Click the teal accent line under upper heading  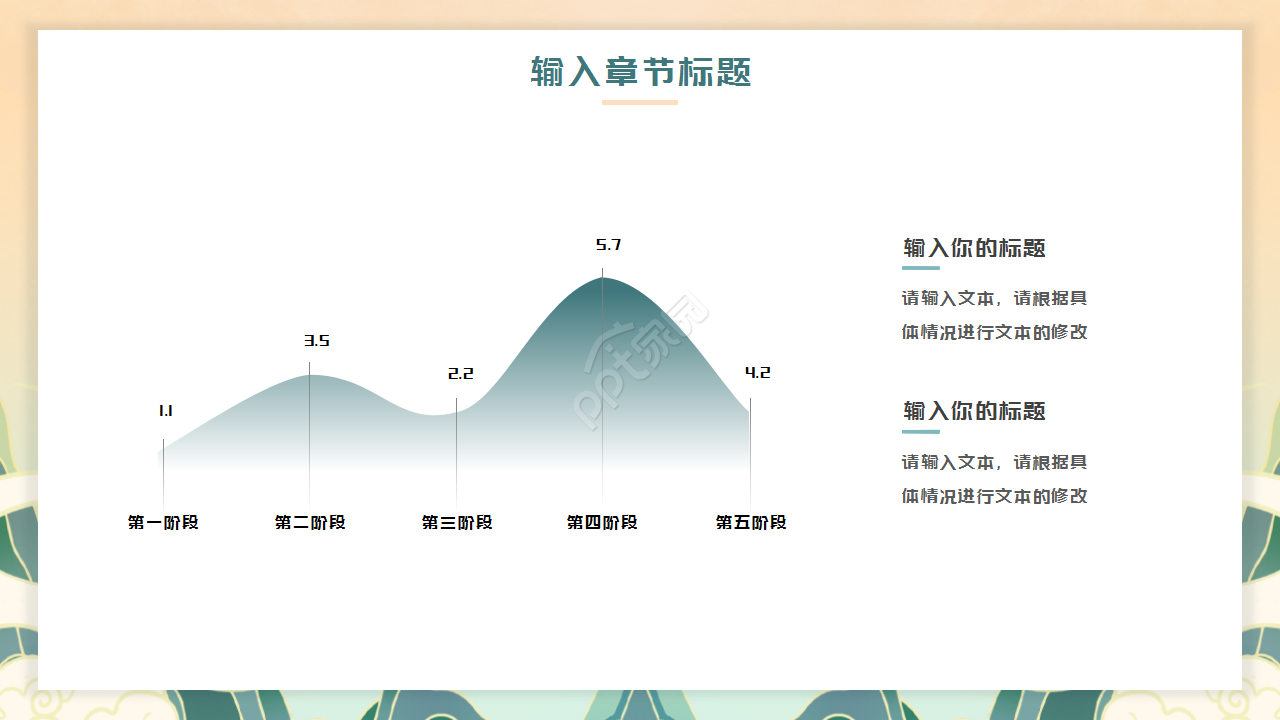pyautogui.click(x=921, y=268)
